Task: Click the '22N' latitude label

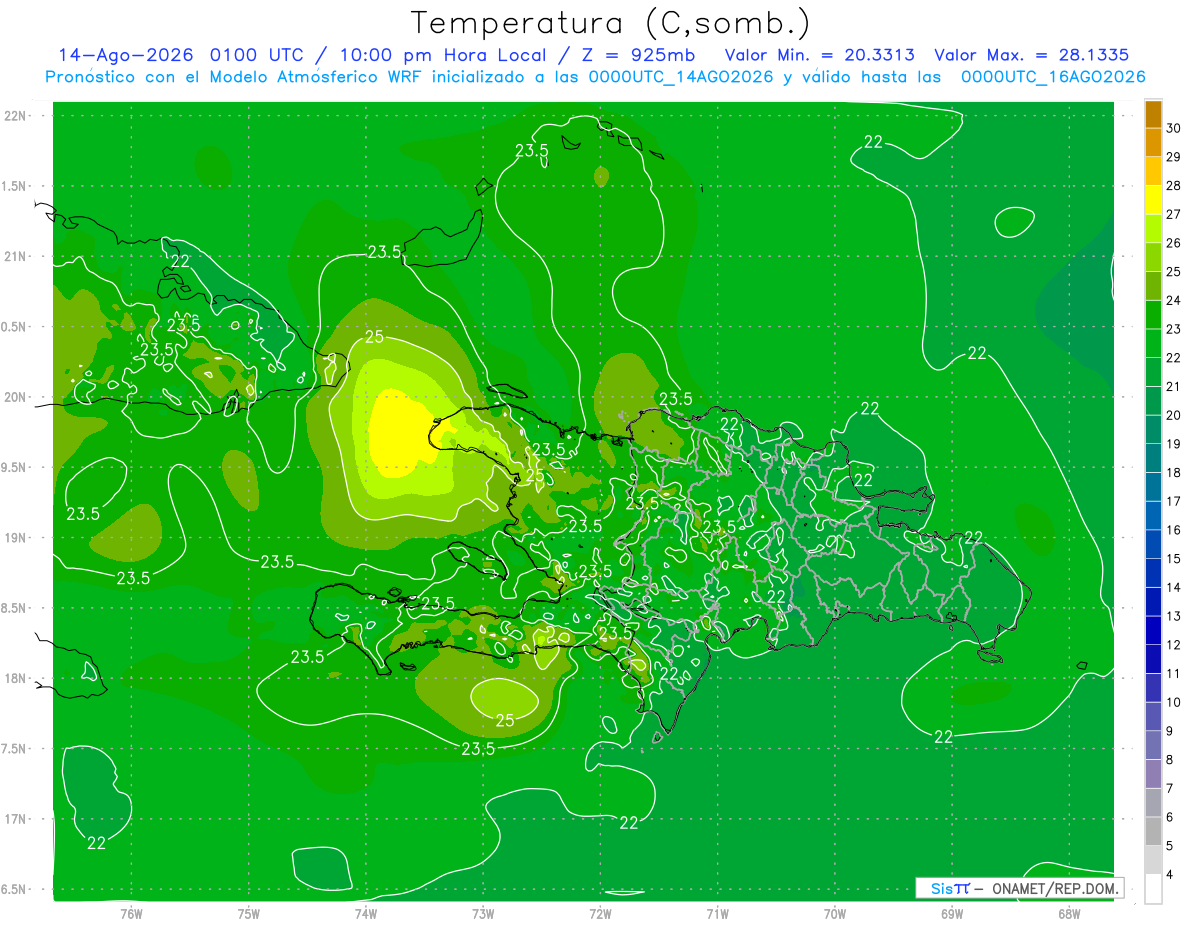Action: coord(14,116)
